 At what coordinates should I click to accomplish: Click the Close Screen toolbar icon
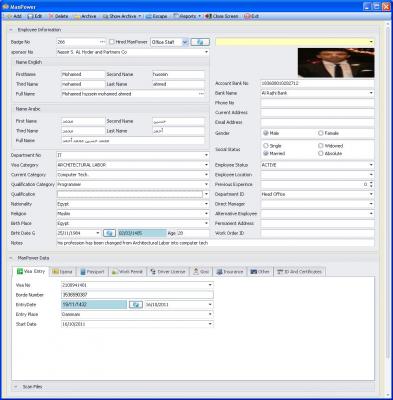pyautogui.click(x=208, y=16)
